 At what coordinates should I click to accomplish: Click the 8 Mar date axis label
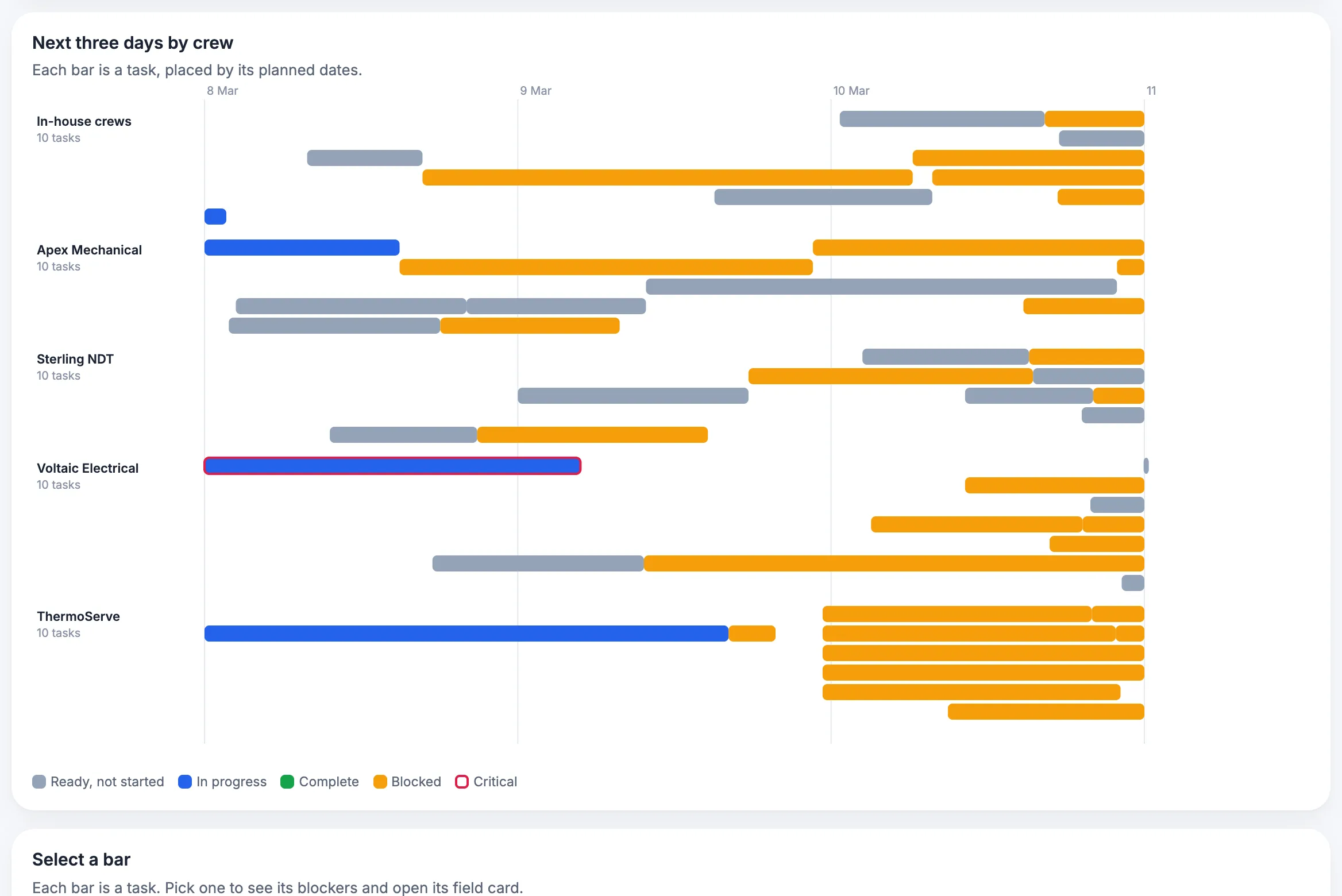222,91
